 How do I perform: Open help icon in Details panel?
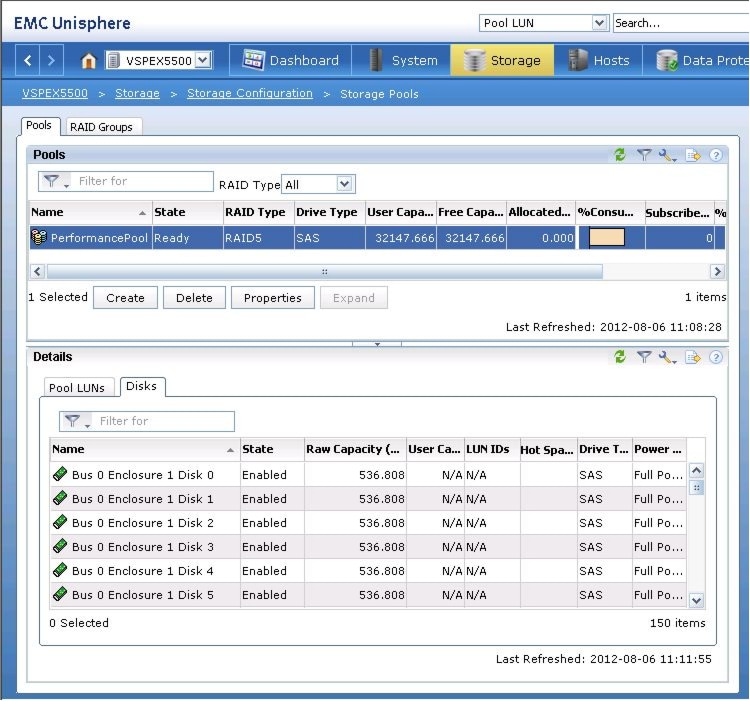(x=716, y=357)
